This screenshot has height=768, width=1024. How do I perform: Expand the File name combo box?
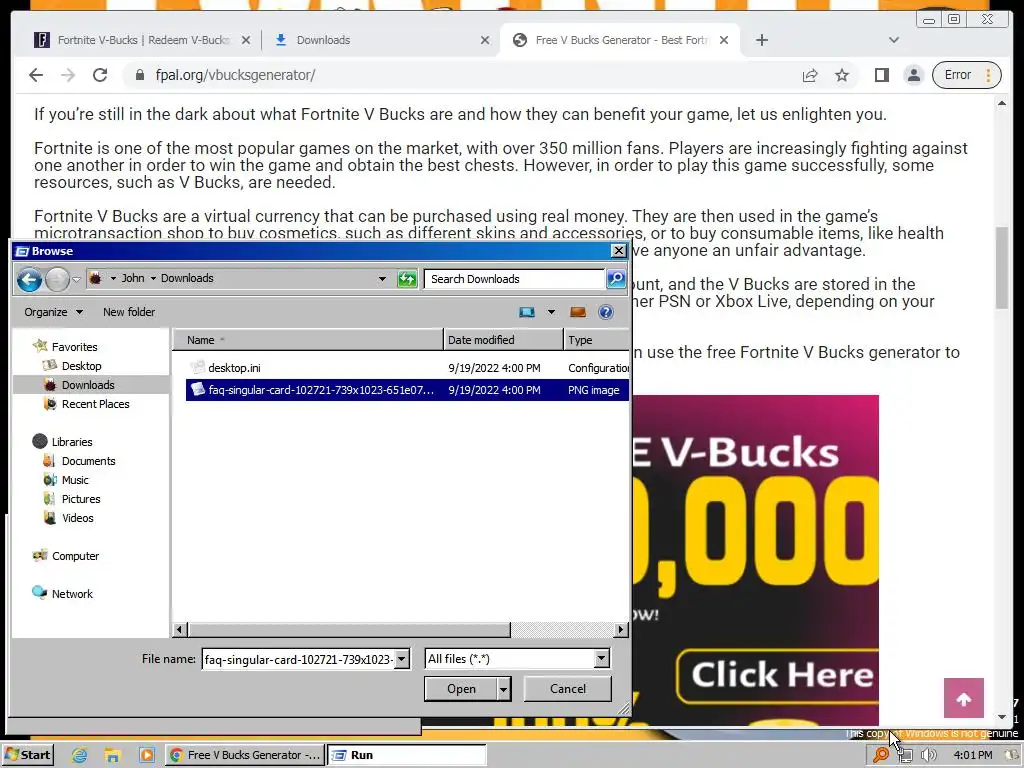click(x=402, y=659)
